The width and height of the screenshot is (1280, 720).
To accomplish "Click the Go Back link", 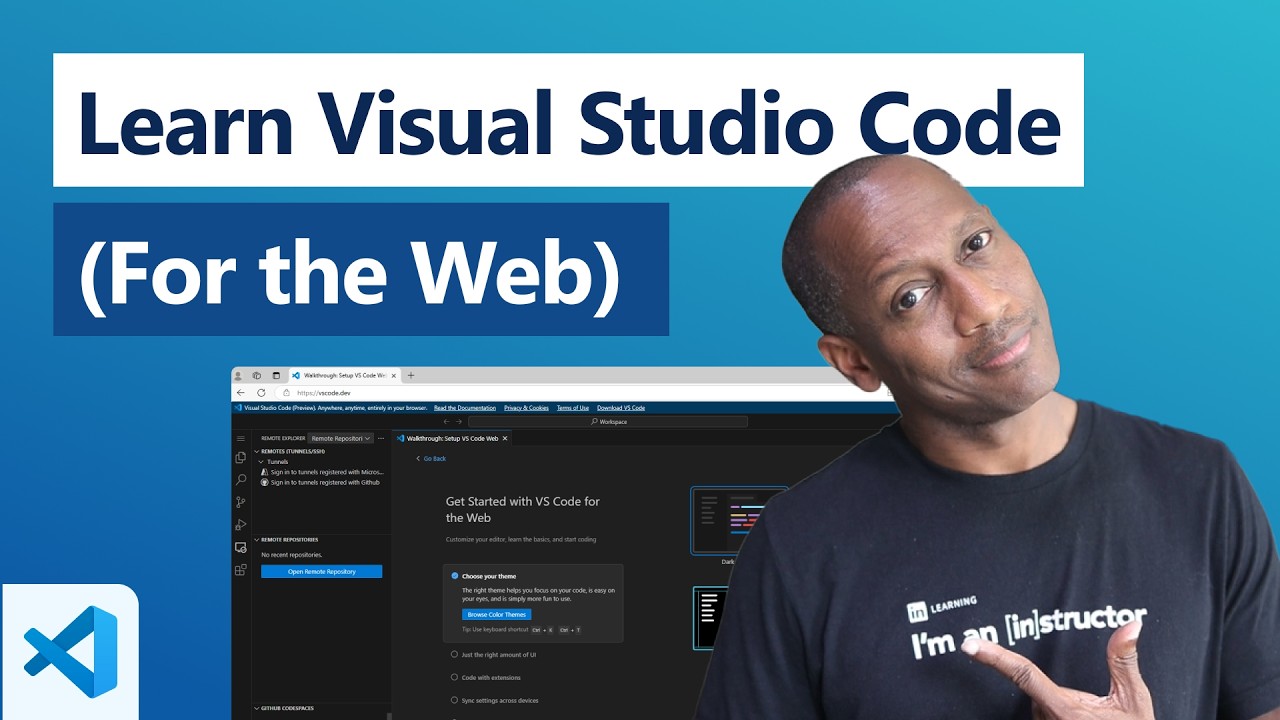I will click(432, 459).
